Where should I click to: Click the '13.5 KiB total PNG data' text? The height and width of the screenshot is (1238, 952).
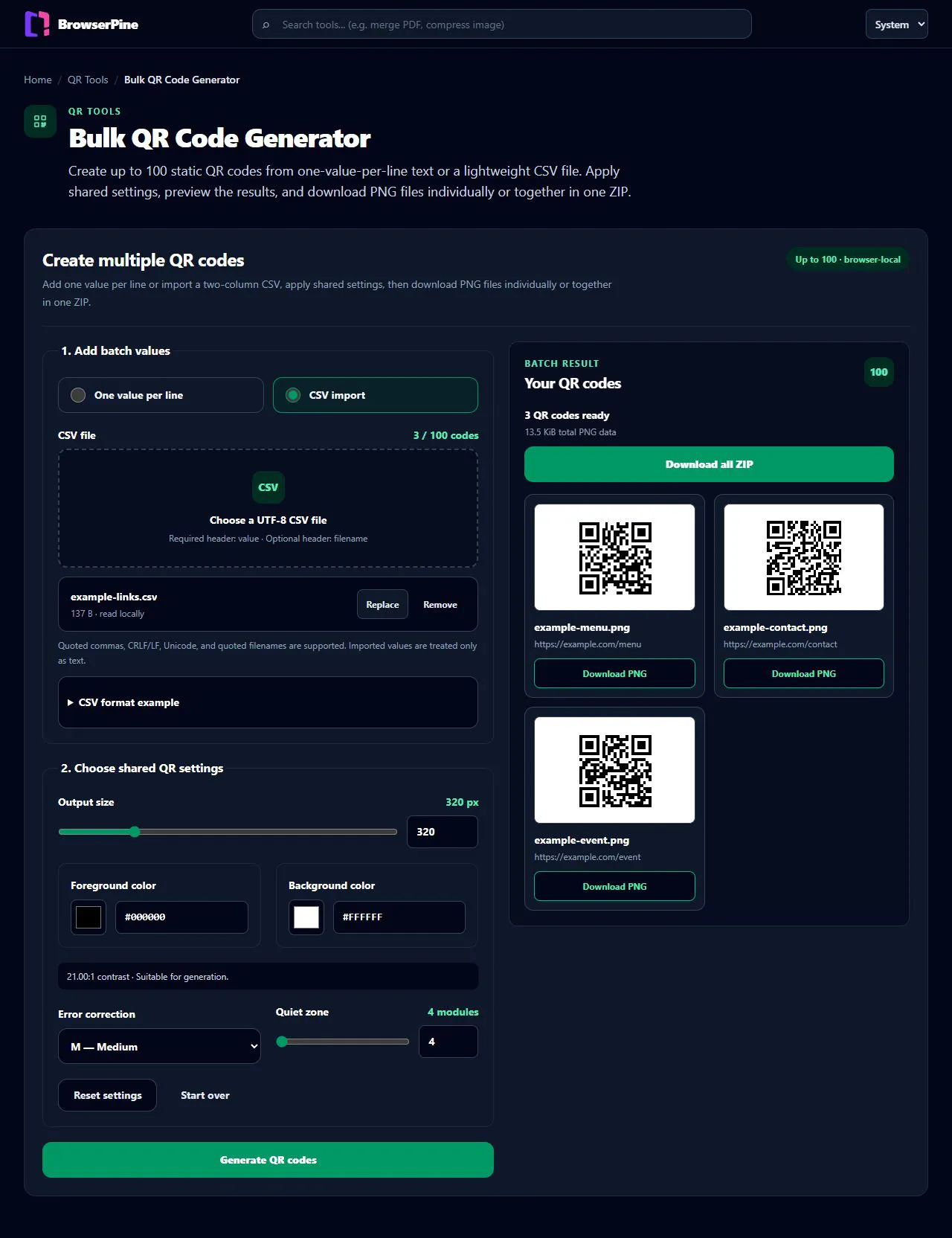[x=570, y=432]
